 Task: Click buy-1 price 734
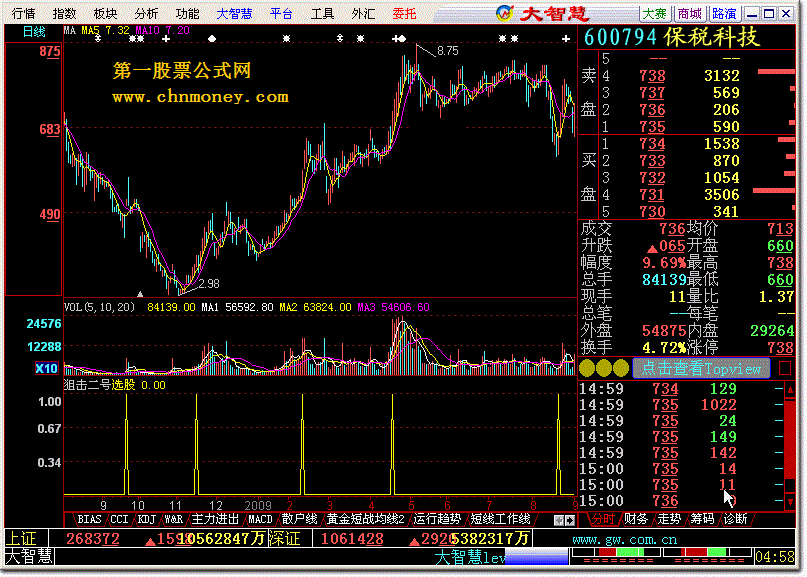tap(652, 144)
